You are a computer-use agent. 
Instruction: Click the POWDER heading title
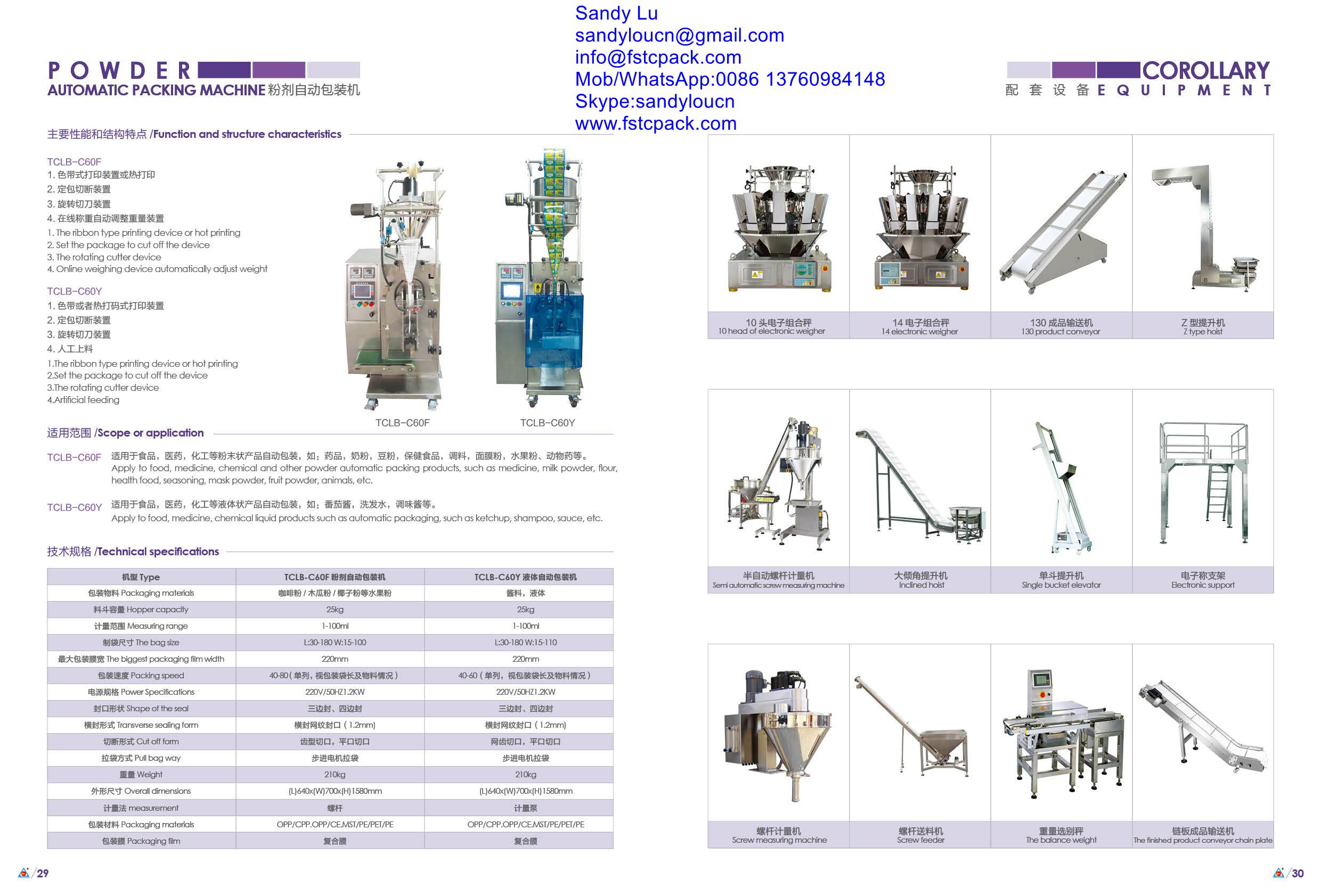(119, 71)
